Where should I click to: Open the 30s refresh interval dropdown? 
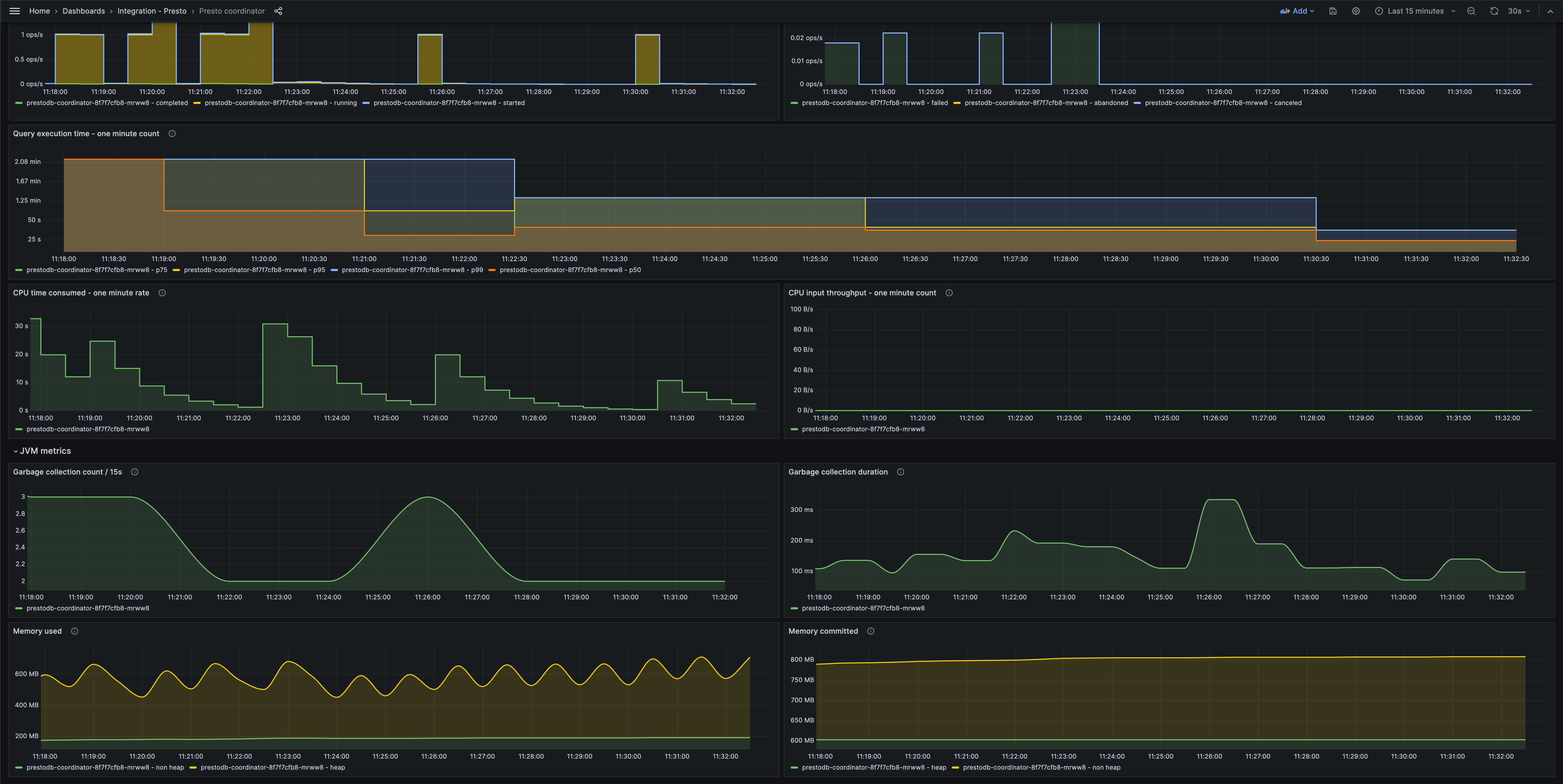[x=1519, y=11]
